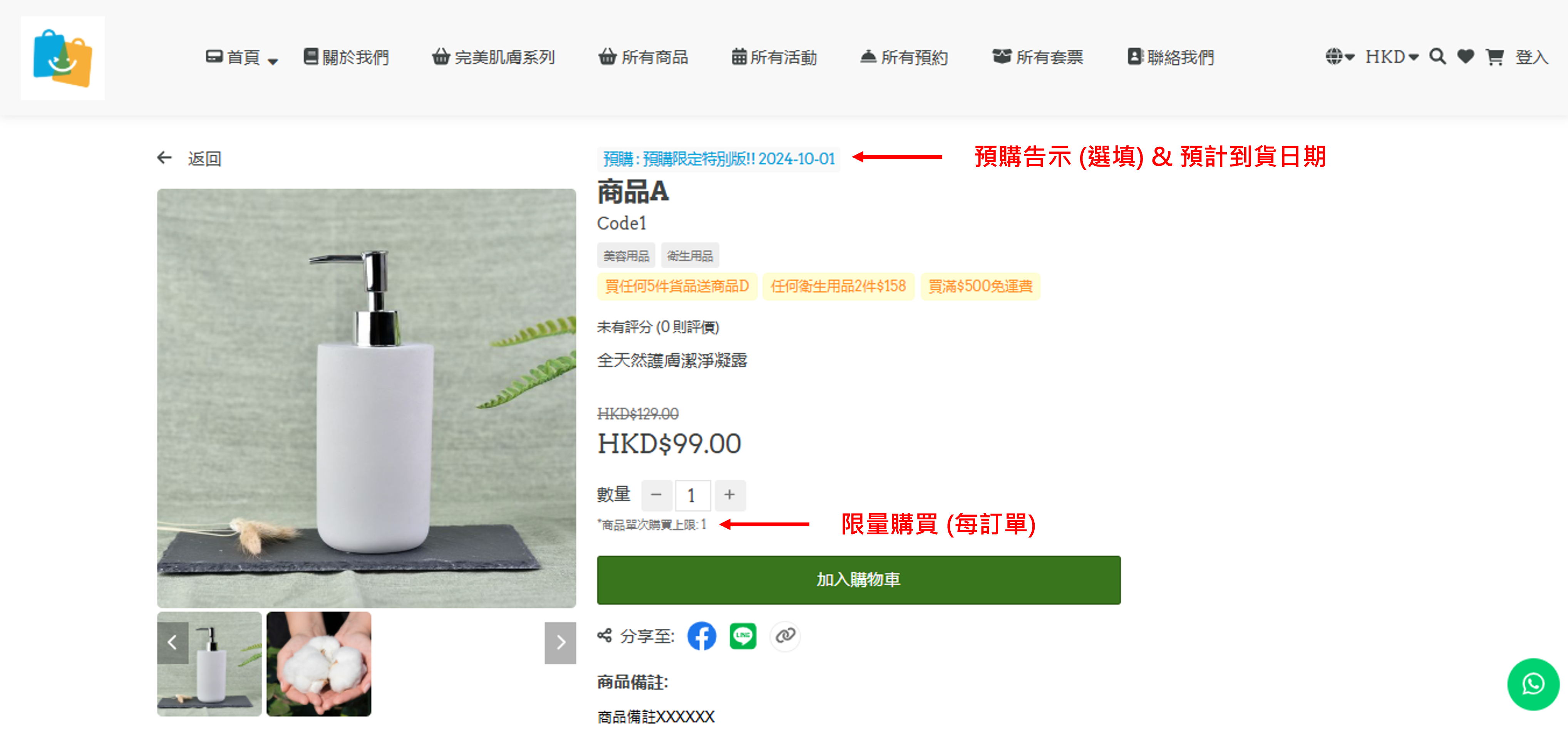Share product via Facebook icon

pos(701,636)
